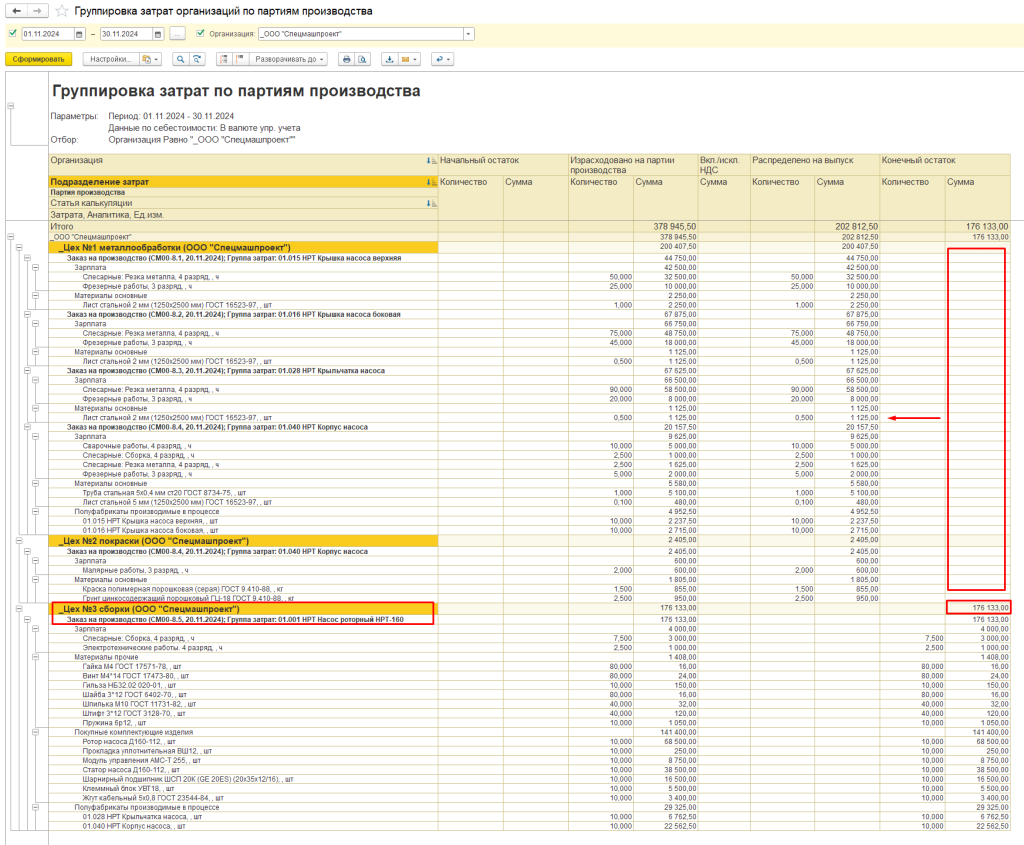Collapse all groups using the toolbar icon
The width and height of the screenshot is (1024, 845).
224,59
